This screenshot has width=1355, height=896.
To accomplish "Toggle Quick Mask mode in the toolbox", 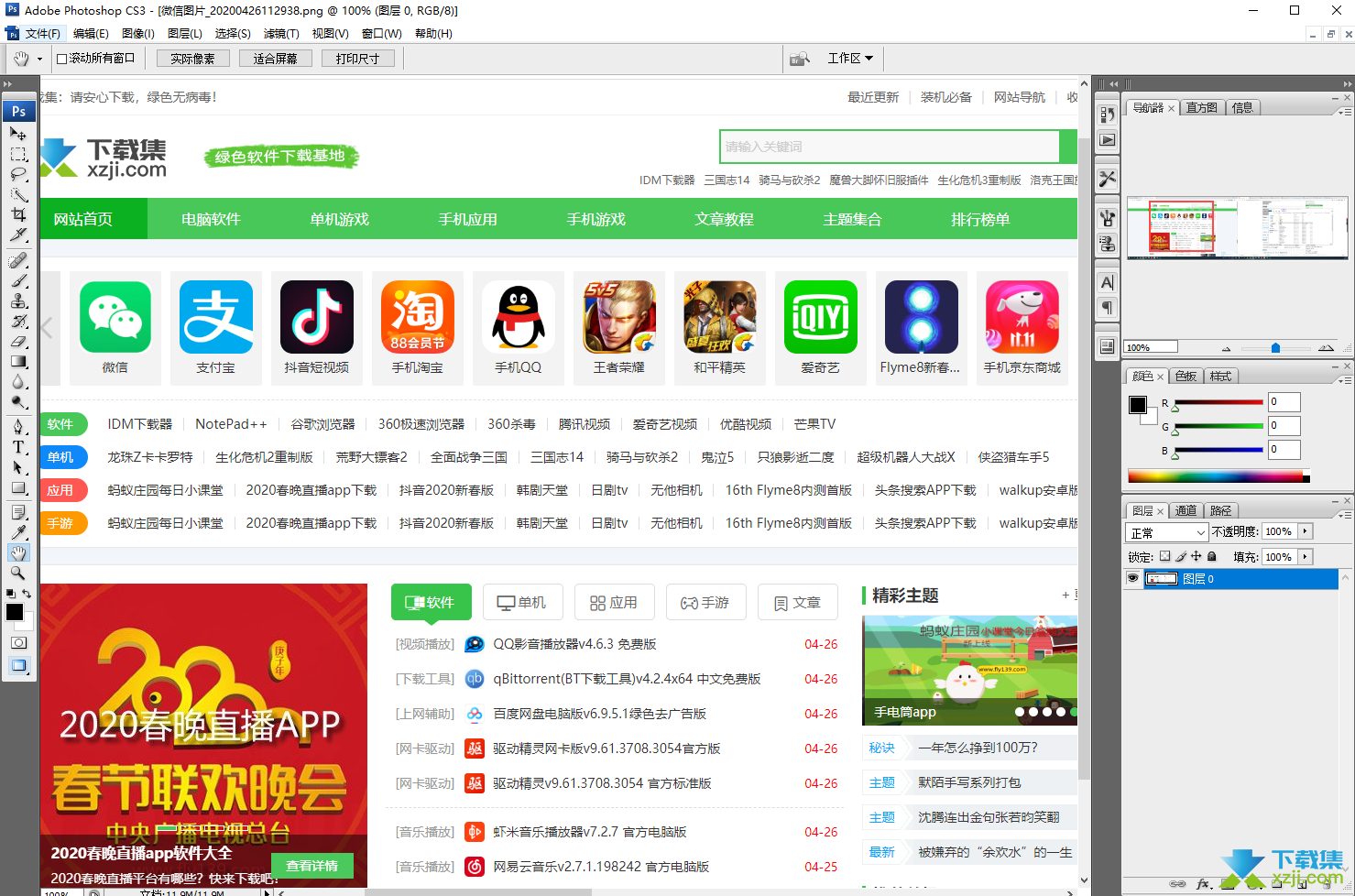I will [x=18, y=643].
